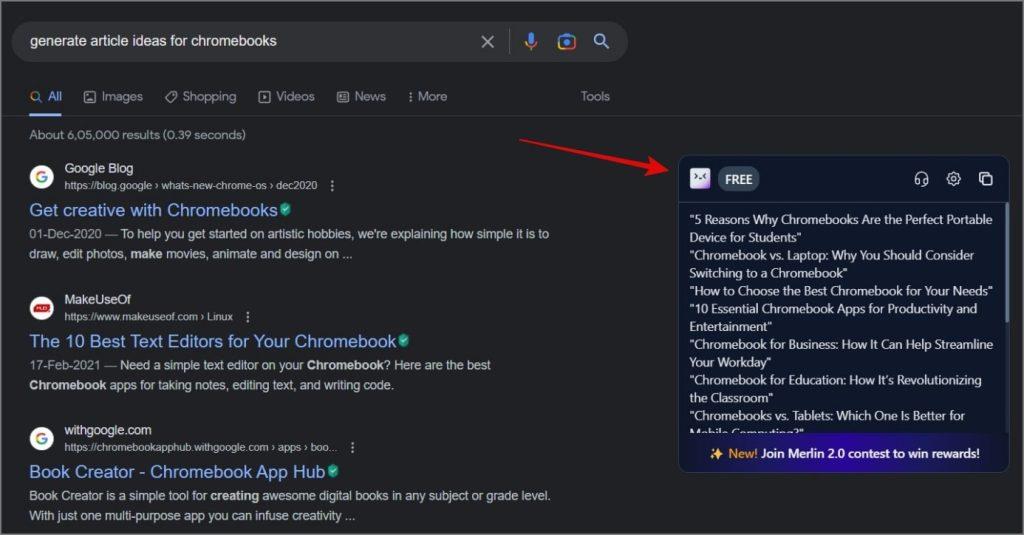
Task: Click verified shield beside Book Creator result
Action: [333, 471]
